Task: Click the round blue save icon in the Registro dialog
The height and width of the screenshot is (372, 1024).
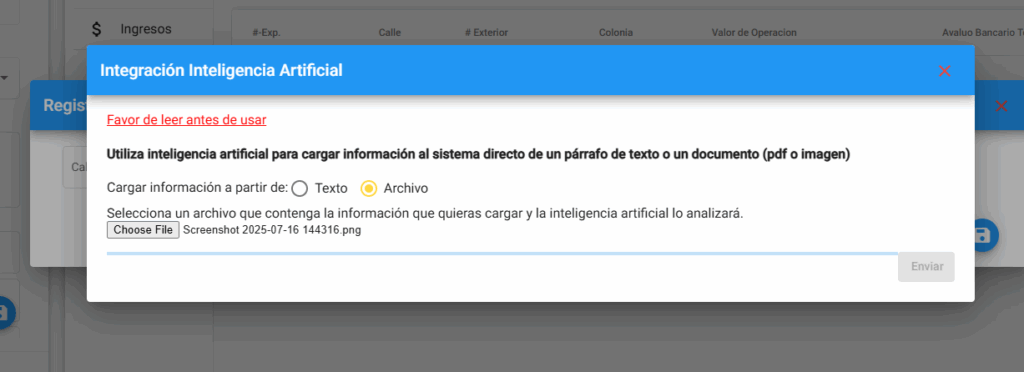Action: point(986,236)
